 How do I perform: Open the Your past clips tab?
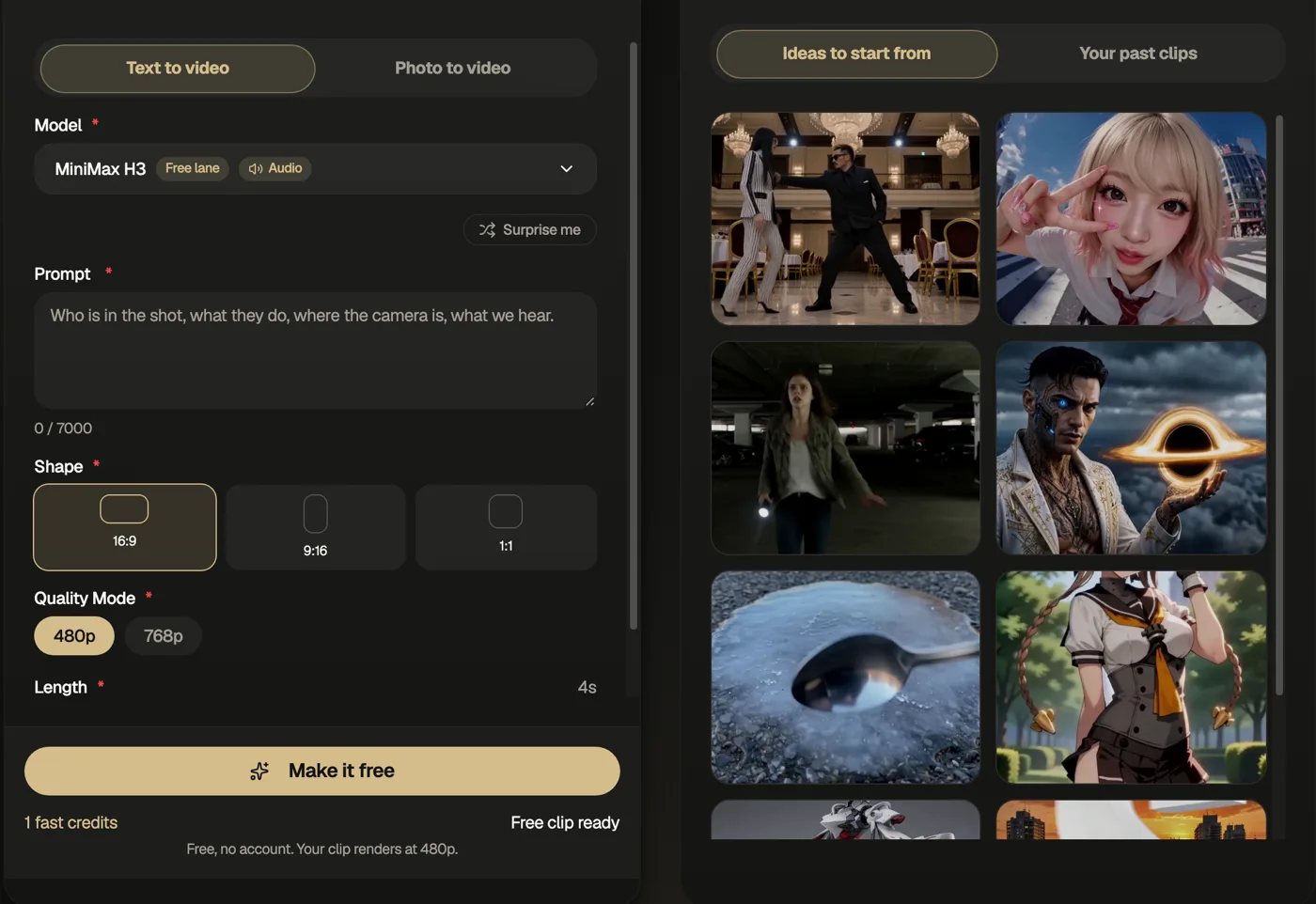pos(1137,54)
